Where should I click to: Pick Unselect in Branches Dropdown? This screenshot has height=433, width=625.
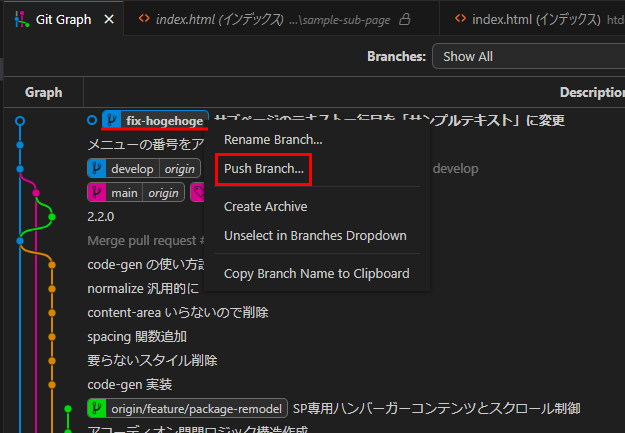point(315,236)
